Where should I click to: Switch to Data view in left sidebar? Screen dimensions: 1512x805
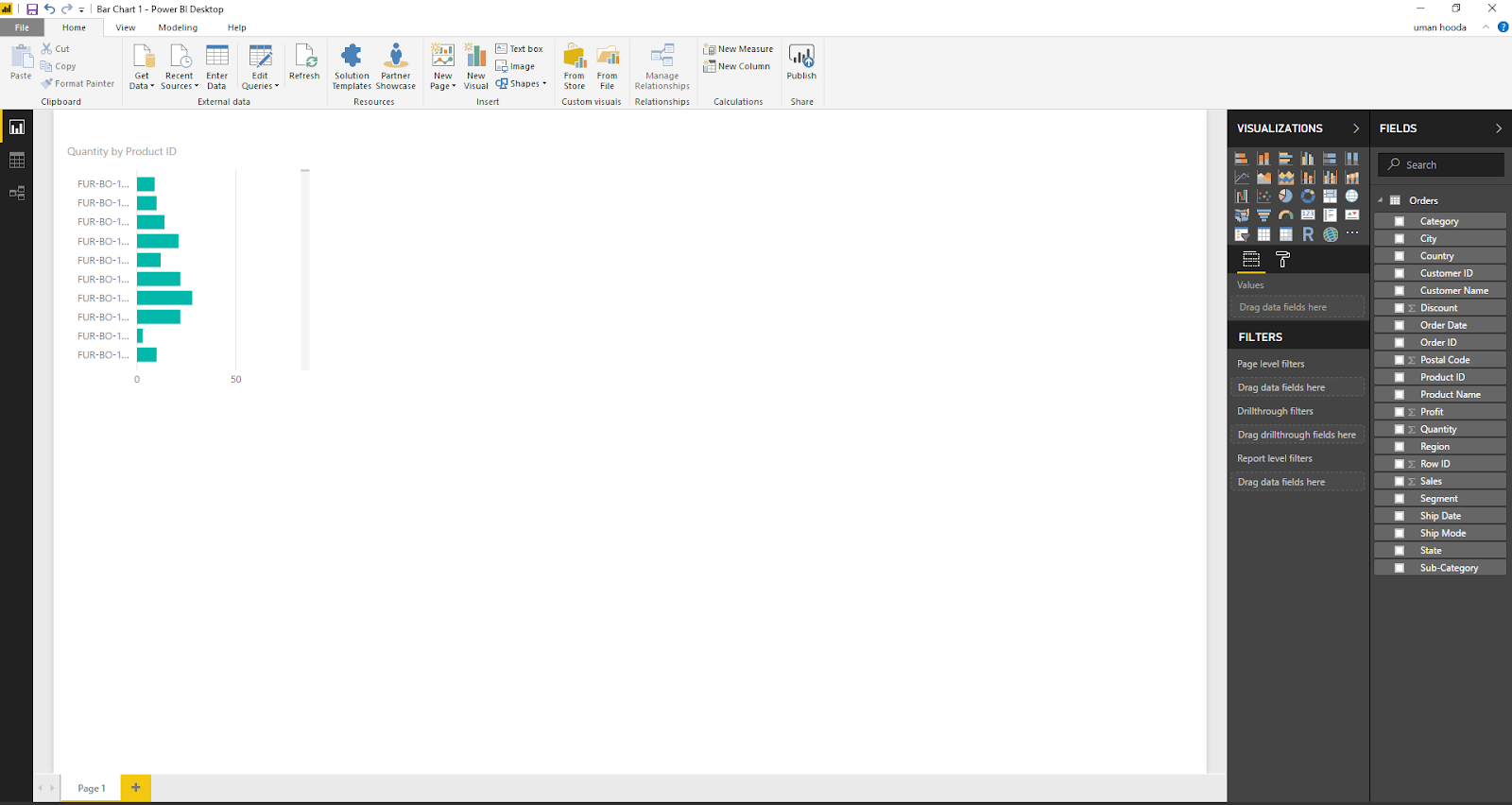pos(16,161)
